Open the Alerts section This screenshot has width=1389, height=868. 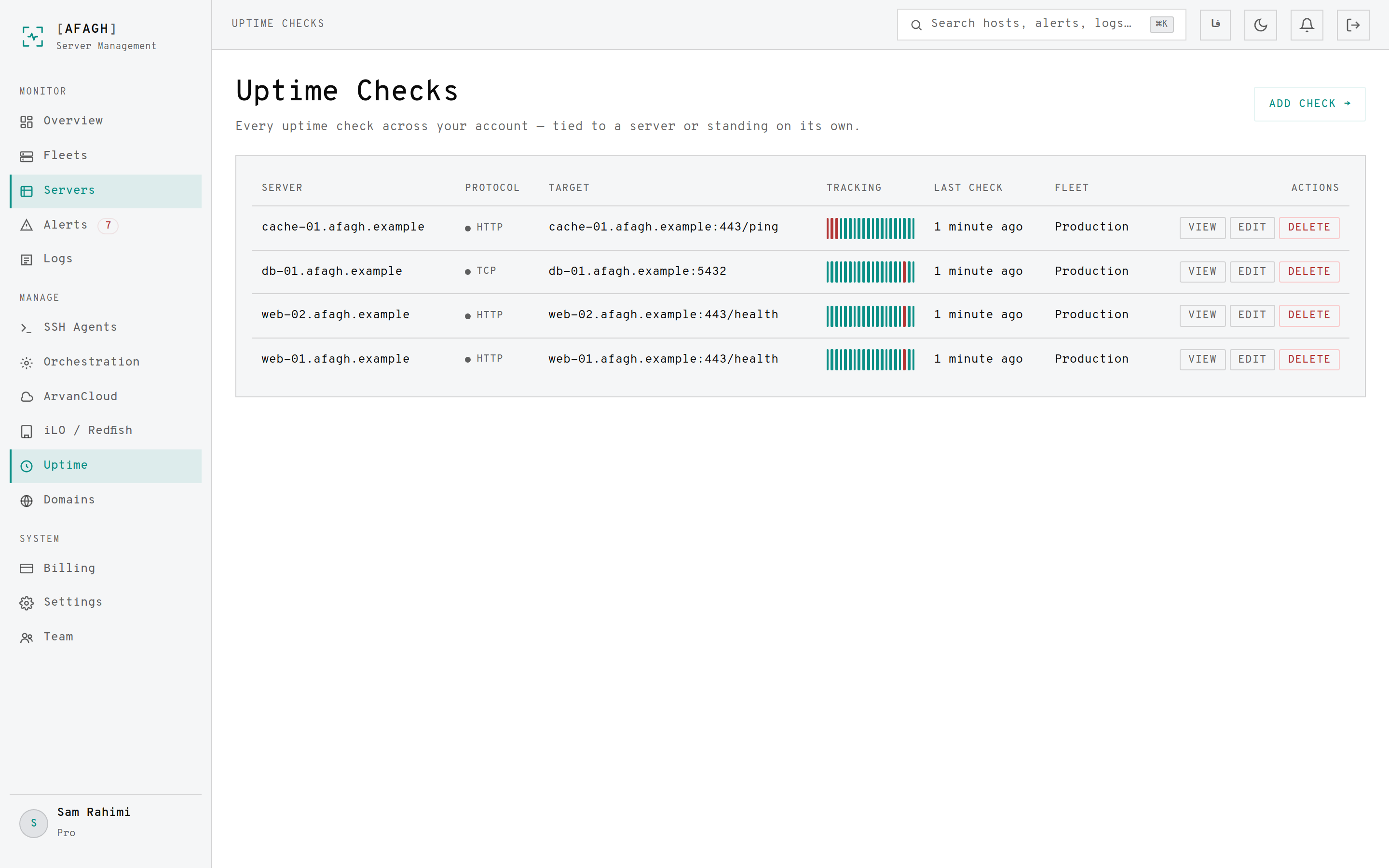(106, 225)
